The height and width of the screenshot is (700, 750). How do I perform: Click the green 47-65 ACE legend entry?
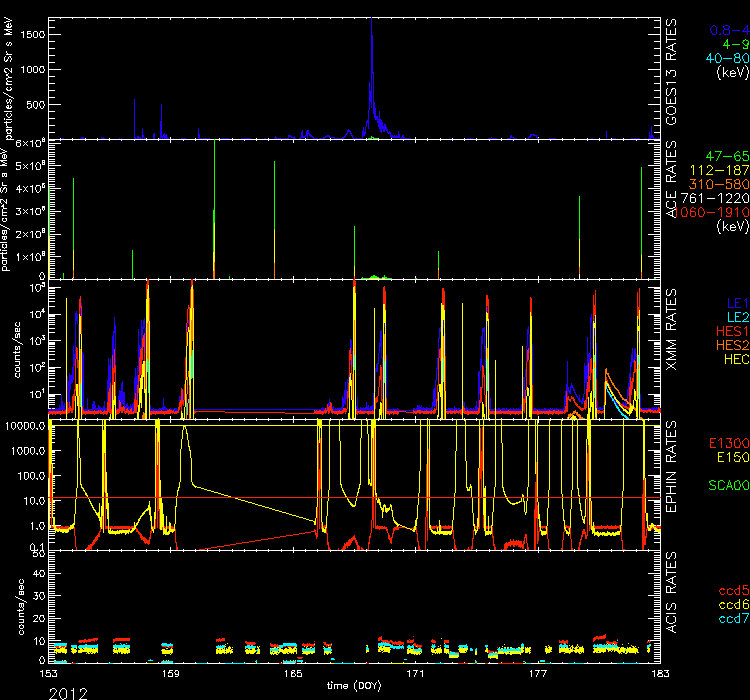click(726, 157)
